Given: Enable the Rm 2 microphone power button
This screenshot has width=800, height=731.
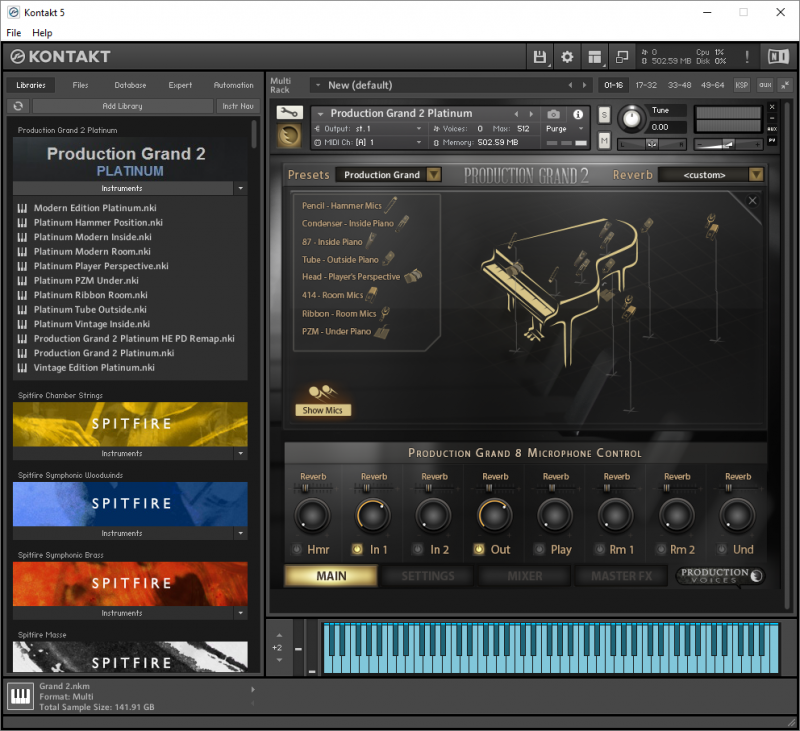Looking at the screenshot, I should click(661, 549).
